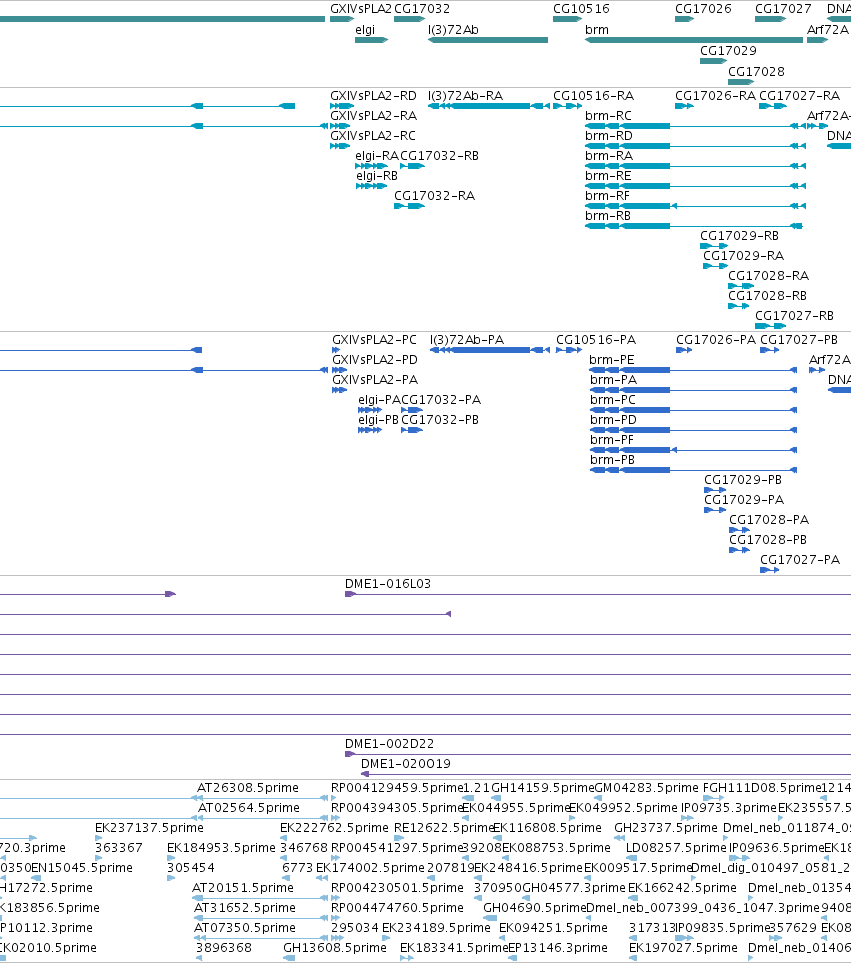Select the EK116808.5prime EST label

pos(547,828)
